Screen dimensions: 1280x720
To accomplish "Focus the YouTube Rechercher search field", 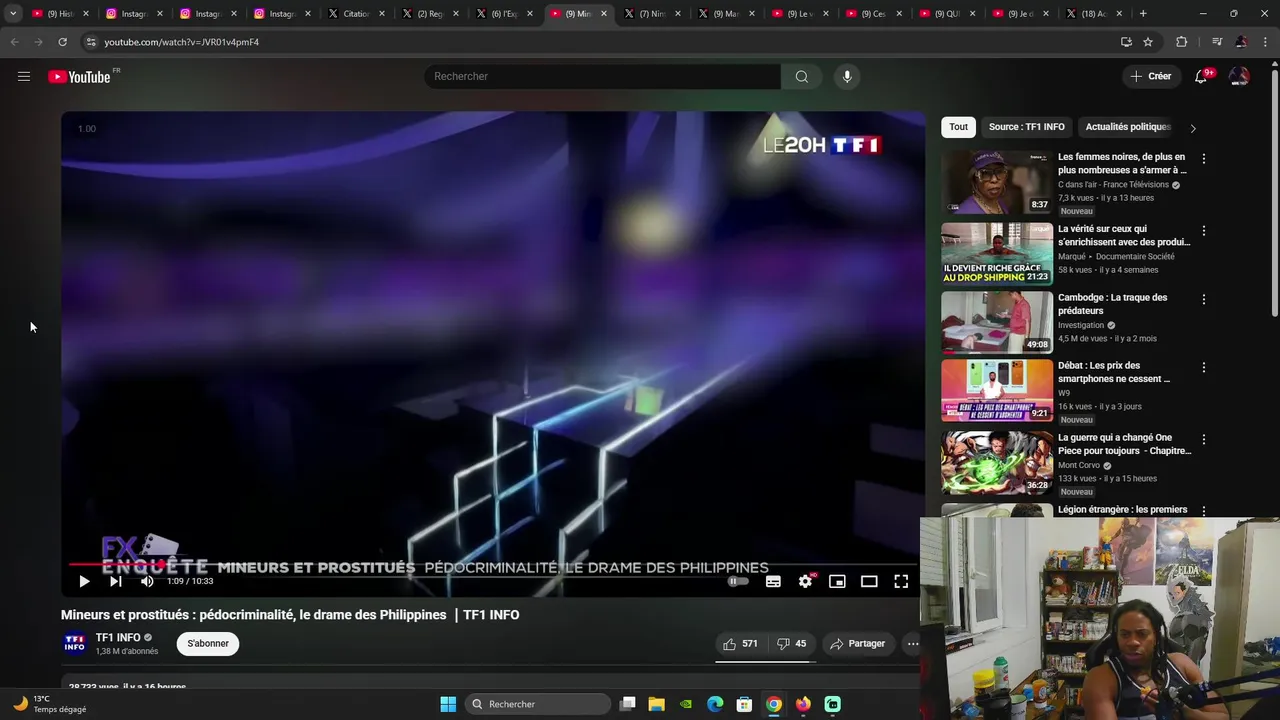I will click(x=602, y=76).
